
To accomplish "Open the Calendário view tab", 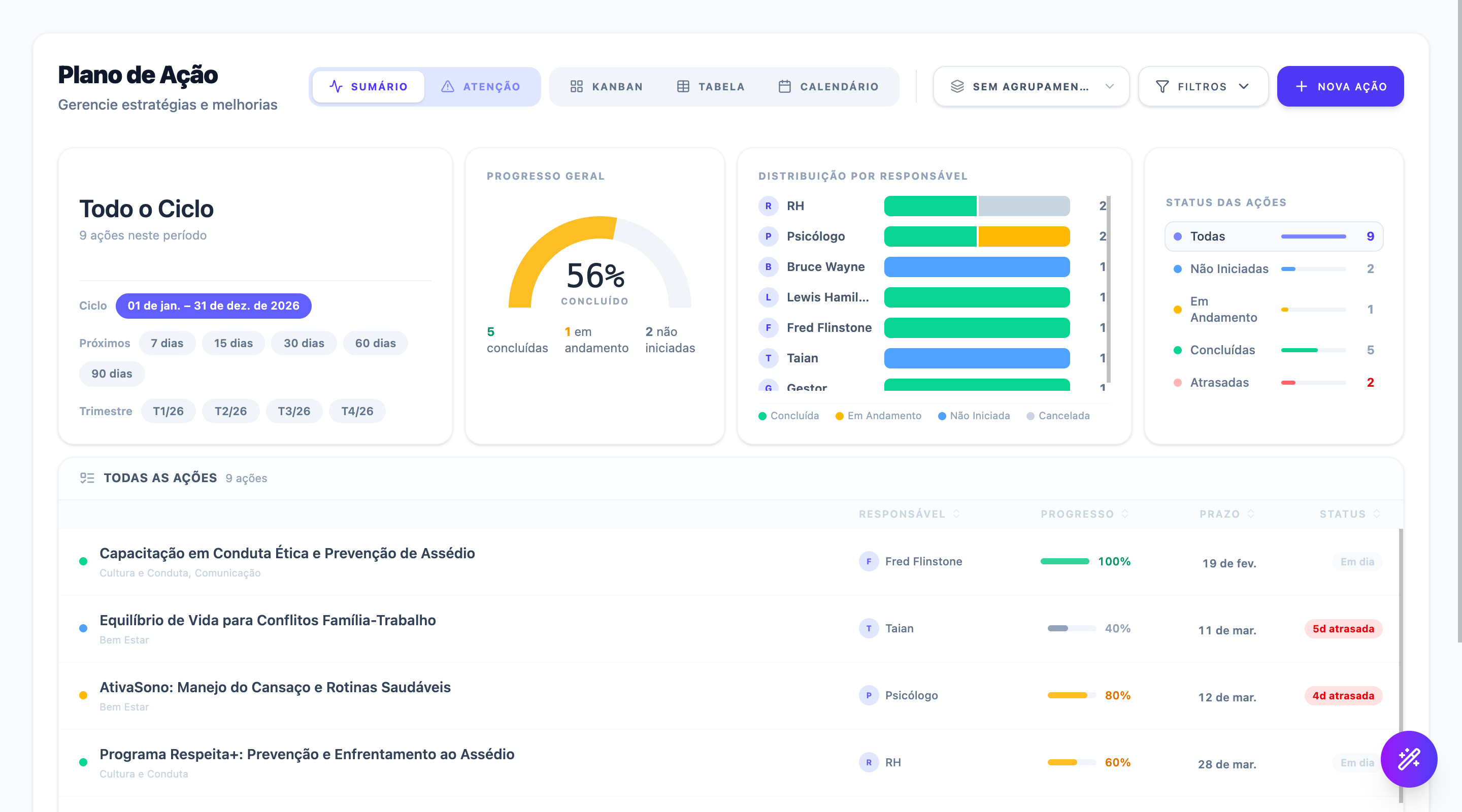I will tap(828, 86).
